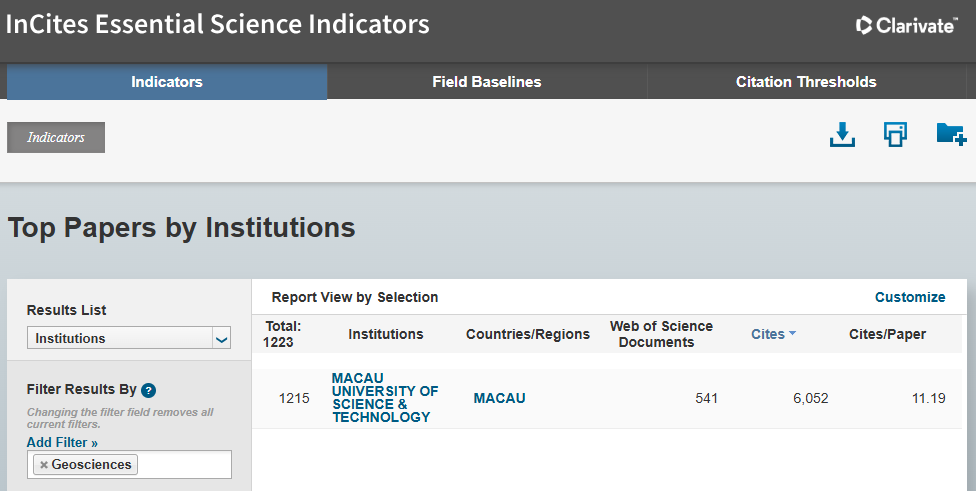Image resolution: width=976 pixels, height=491 pixels.
Task: Select the Indicators tab
Action: pos(167,82)
